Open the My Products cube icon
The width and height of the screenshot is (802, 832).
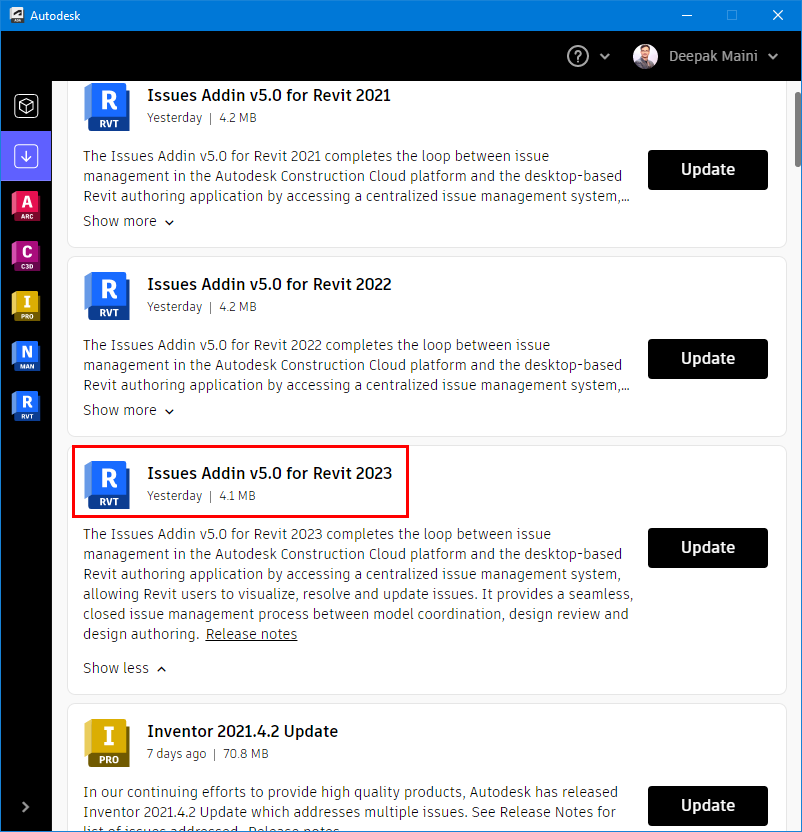pyautogui.click(x=26, y=106)
